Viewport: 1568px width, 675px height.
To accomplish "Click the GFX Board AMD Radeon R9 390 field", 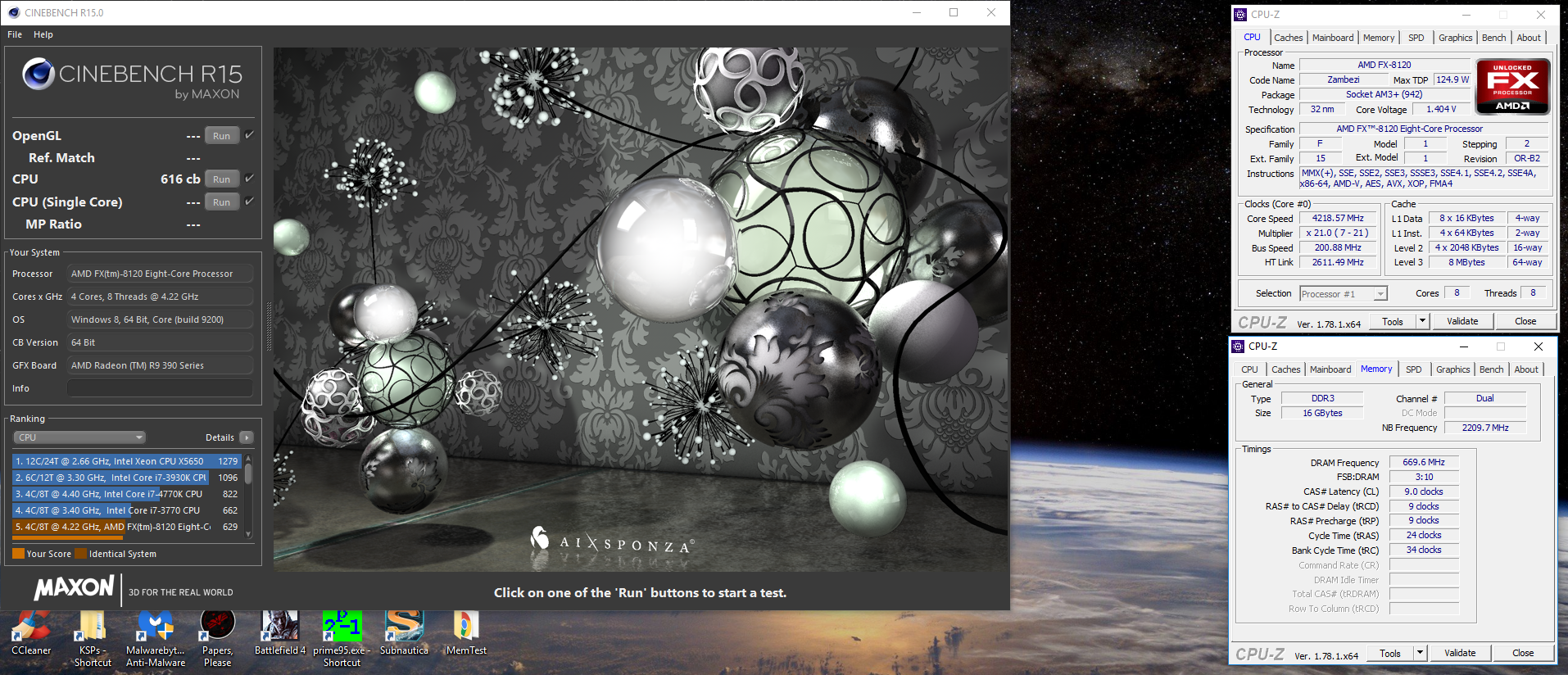I will tap(160, 365).
